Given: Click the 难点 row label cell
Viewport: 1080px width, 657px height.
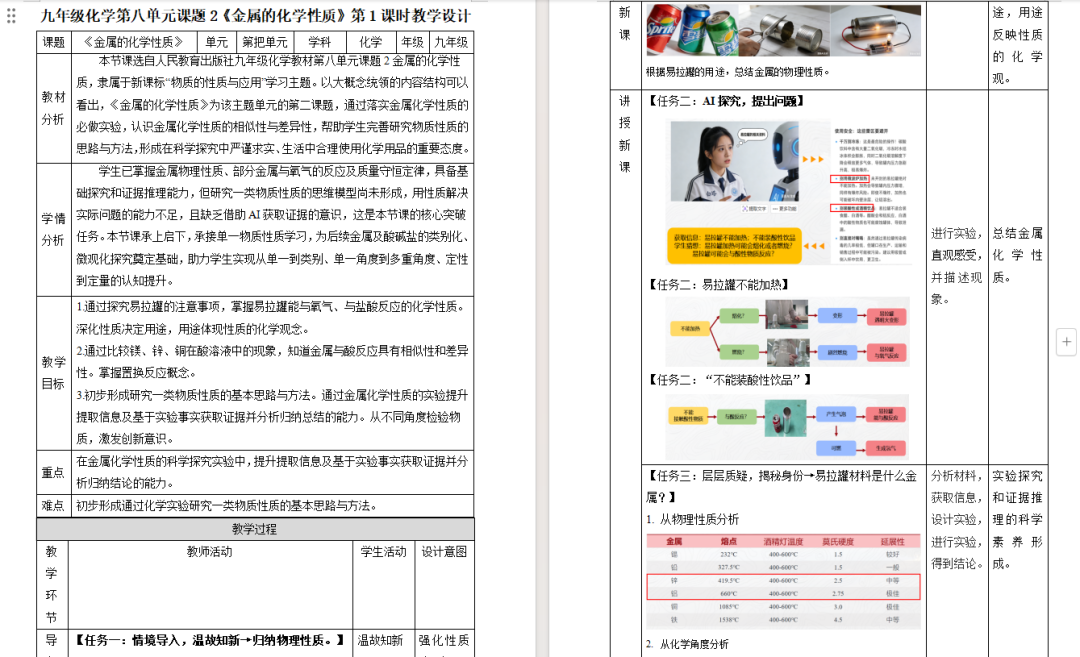Looking at the screenshot, I should [x=53, y=506].
